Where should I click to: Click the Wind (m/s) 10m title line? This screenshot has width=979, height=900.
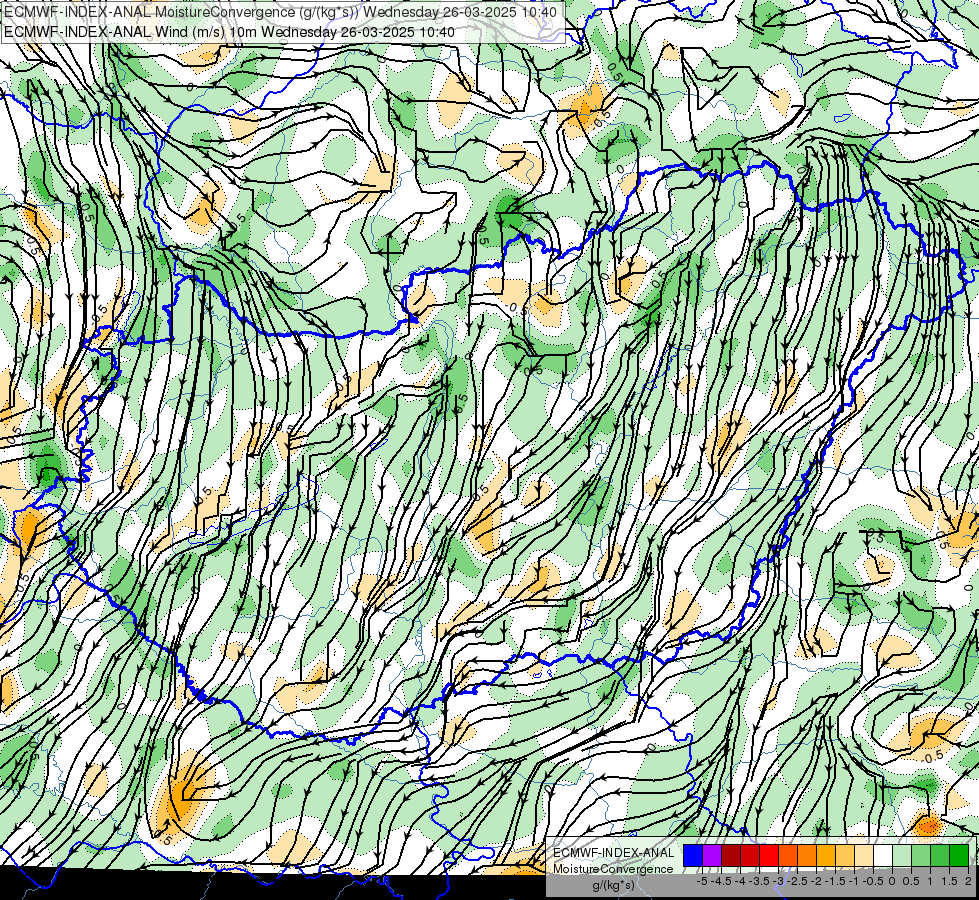229,32
